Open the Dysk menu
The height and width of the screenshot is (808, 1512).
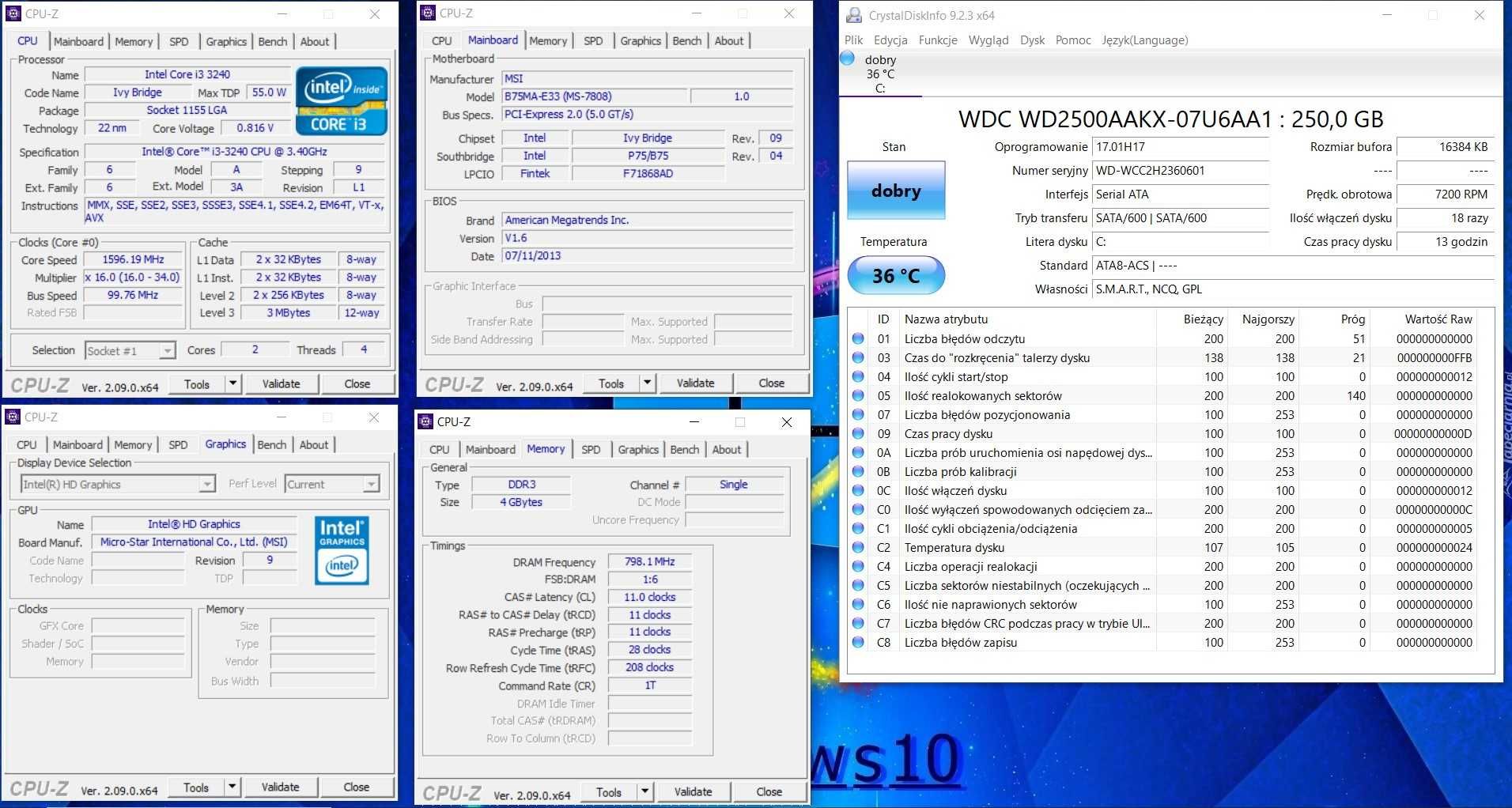(1032, 40)
